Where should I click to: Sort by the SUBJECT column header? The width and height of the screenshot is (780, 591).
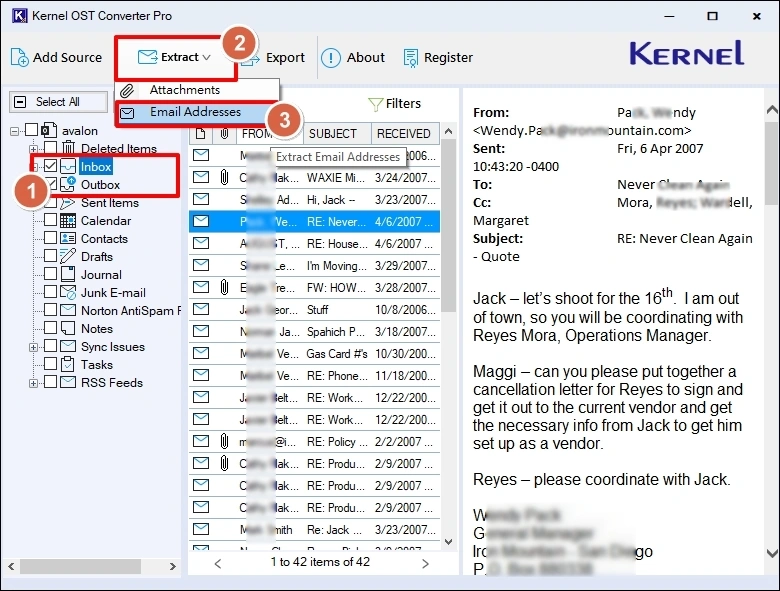click(x=337, y=134)
